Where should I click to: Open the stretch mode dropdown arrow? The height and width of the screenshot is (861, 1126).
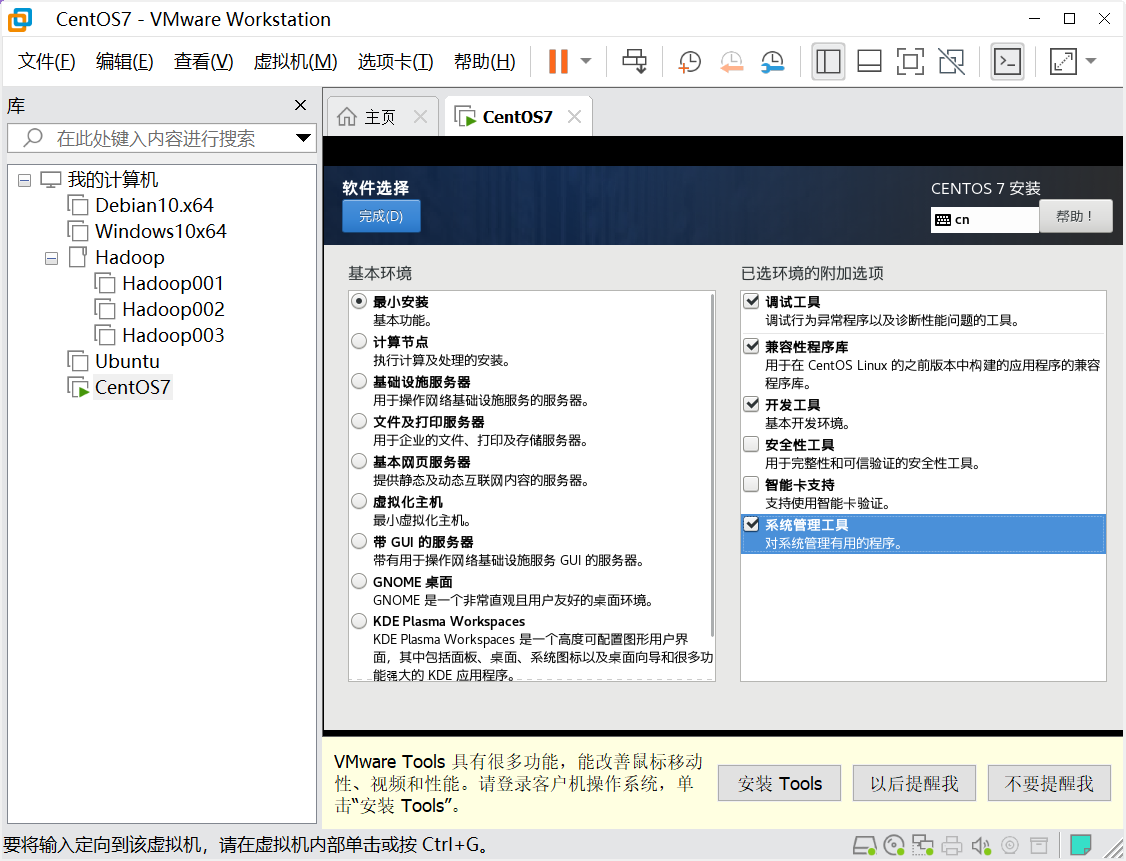pyautogui.click(x=1091, y=61)
